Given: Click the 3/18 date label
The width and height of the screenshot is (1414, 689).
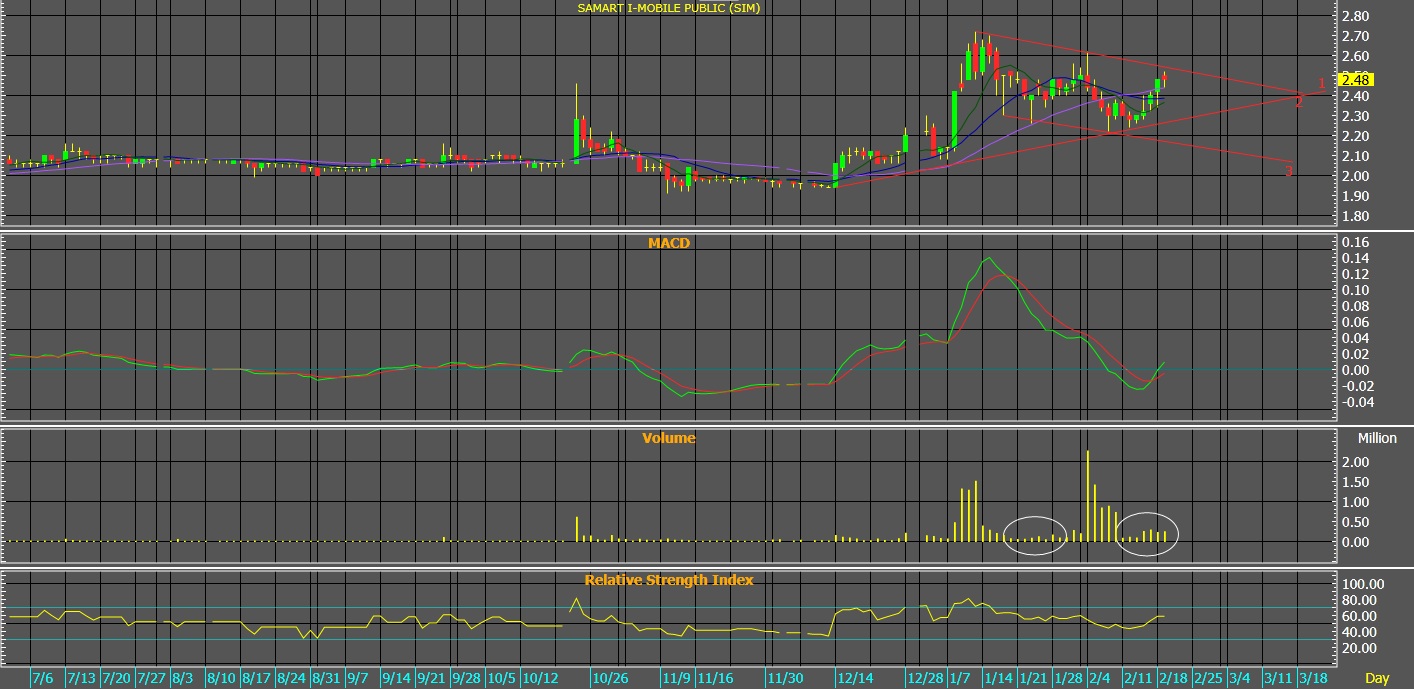Looking at the screenshot, I should (1314, 679).
